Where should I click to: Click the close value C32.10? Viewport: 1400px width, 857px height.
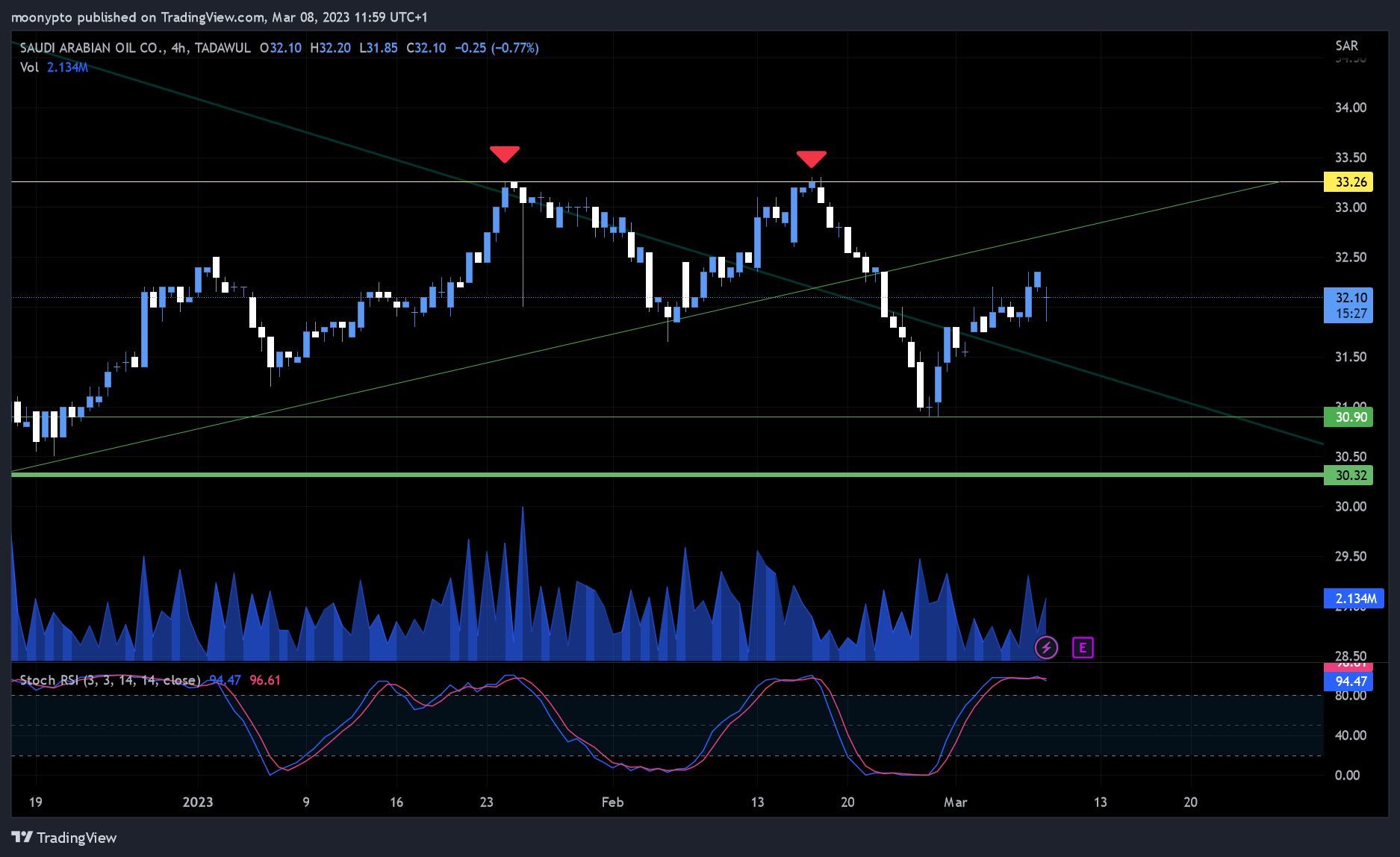[426, 48]
